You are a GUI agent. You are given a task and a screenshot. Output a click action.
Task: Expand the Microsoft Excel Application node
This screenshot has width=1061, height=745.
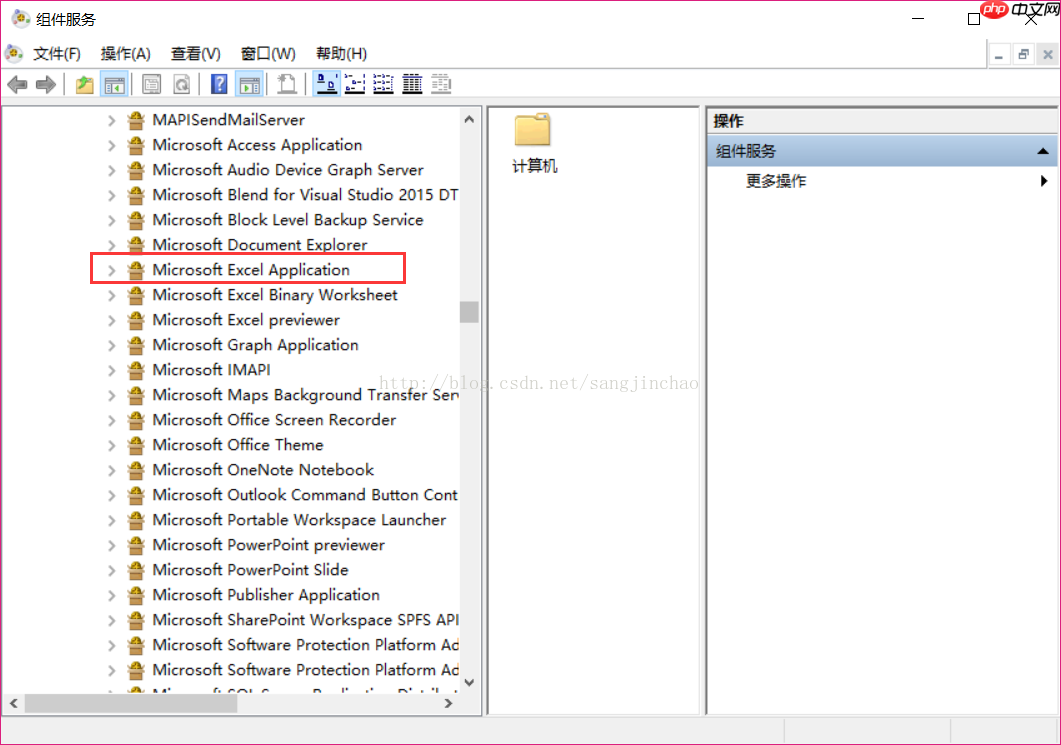click(112, 271)
